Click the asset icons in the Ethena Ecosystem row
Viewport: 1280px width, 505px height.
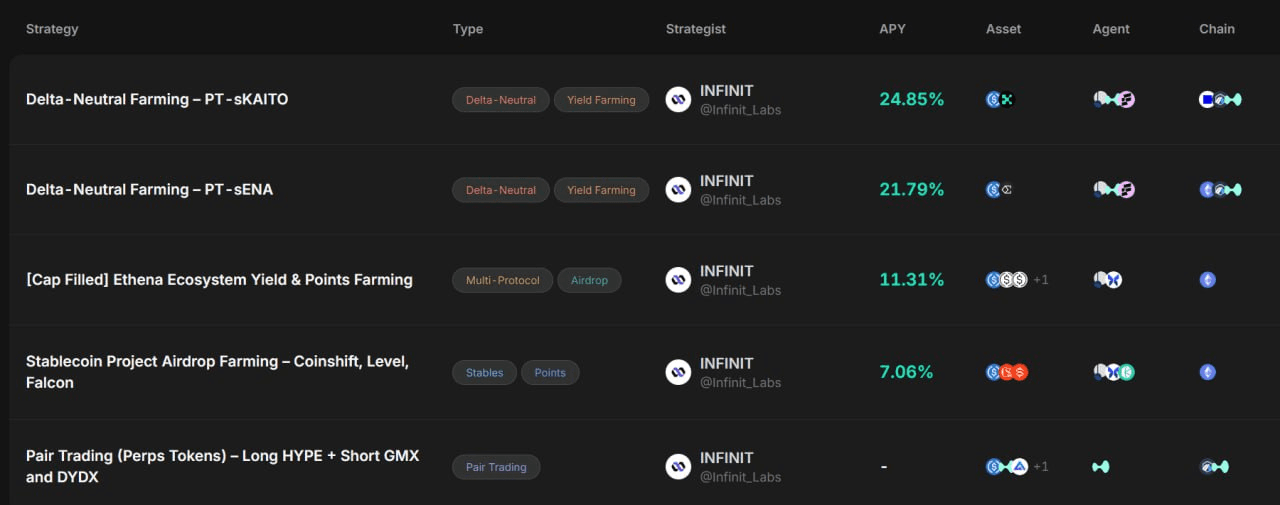[1007, 280]
